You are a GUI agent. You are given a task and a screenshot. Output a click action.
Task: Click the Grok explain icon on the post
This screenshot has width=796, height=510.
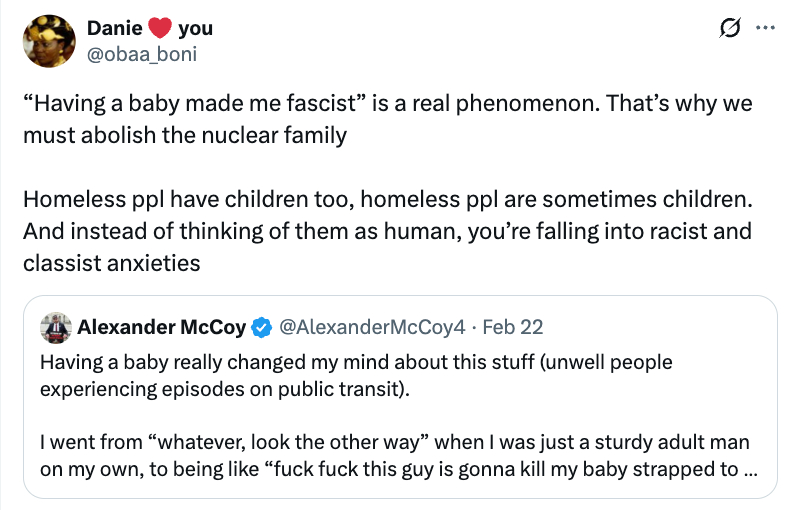pos(731,29)
